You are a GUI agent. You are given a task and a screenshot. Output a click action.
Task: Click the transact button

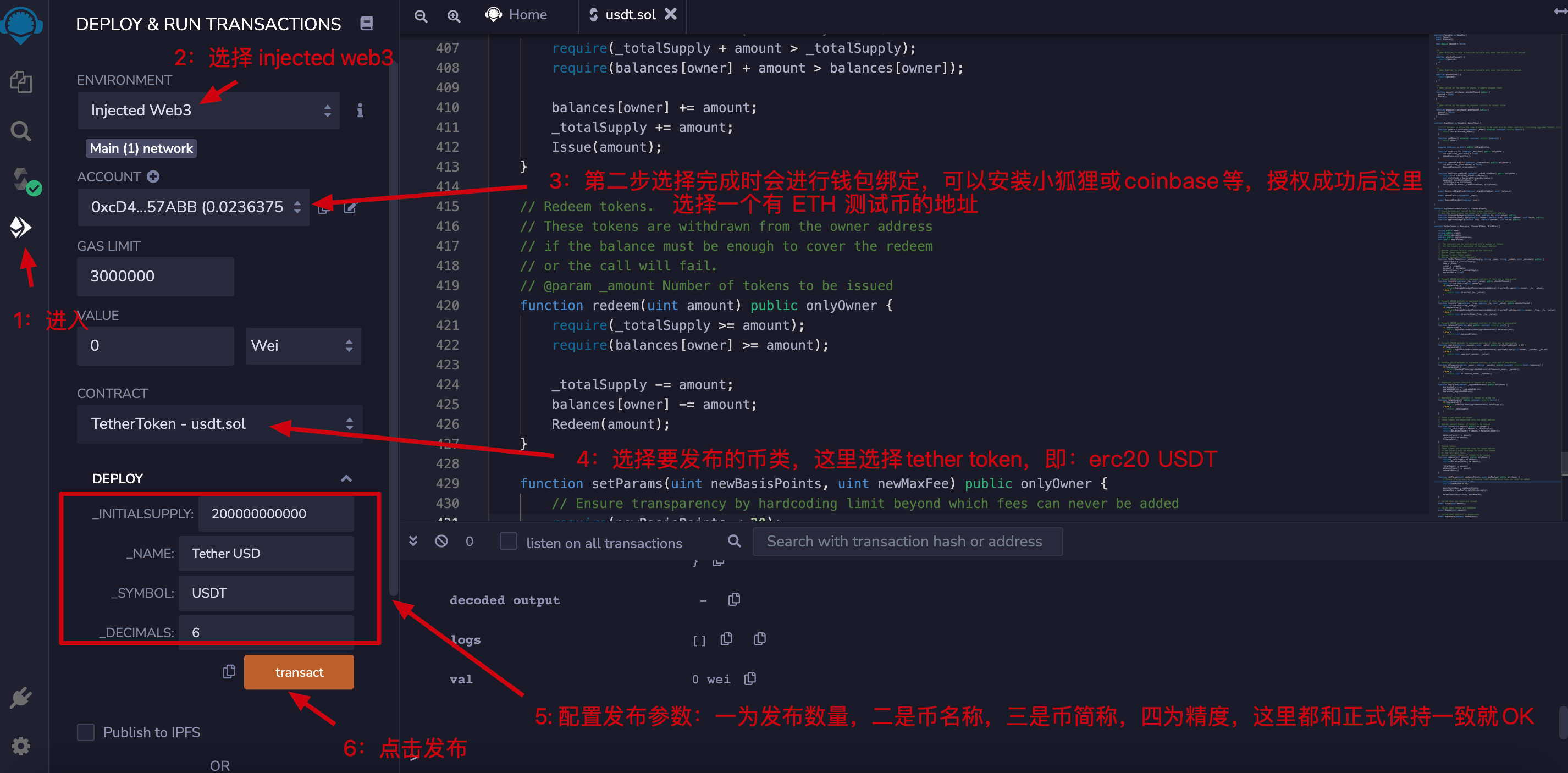tap(299, 672)
